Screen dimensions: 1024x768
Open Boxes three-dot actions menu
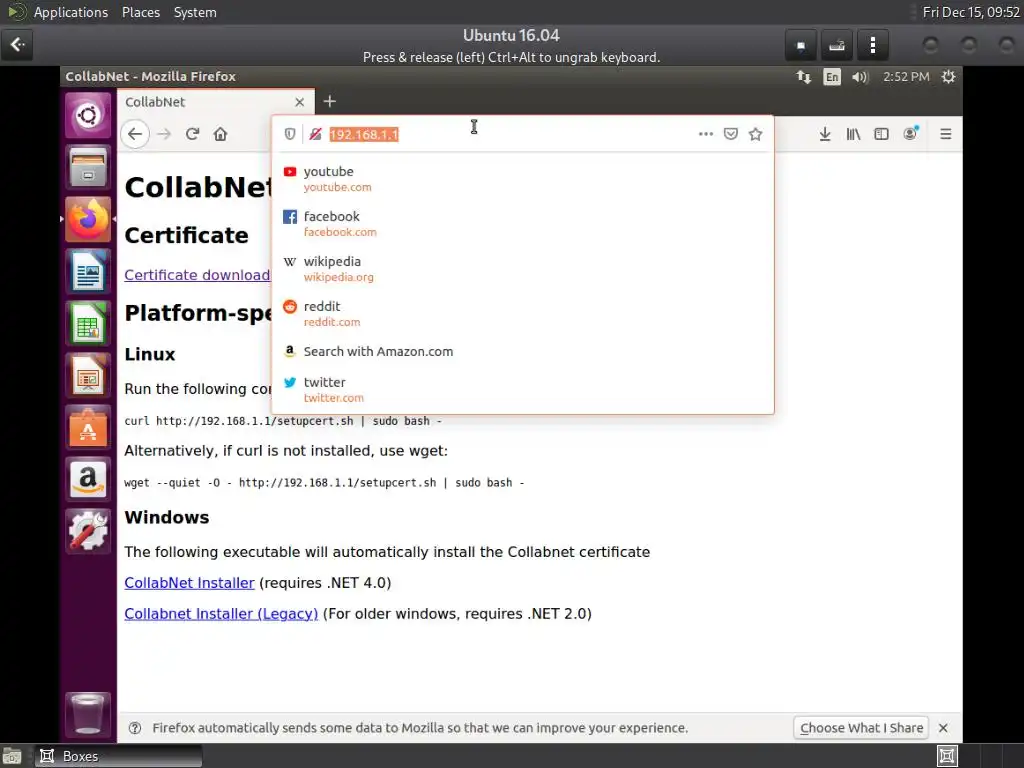(x=873, y=45)
